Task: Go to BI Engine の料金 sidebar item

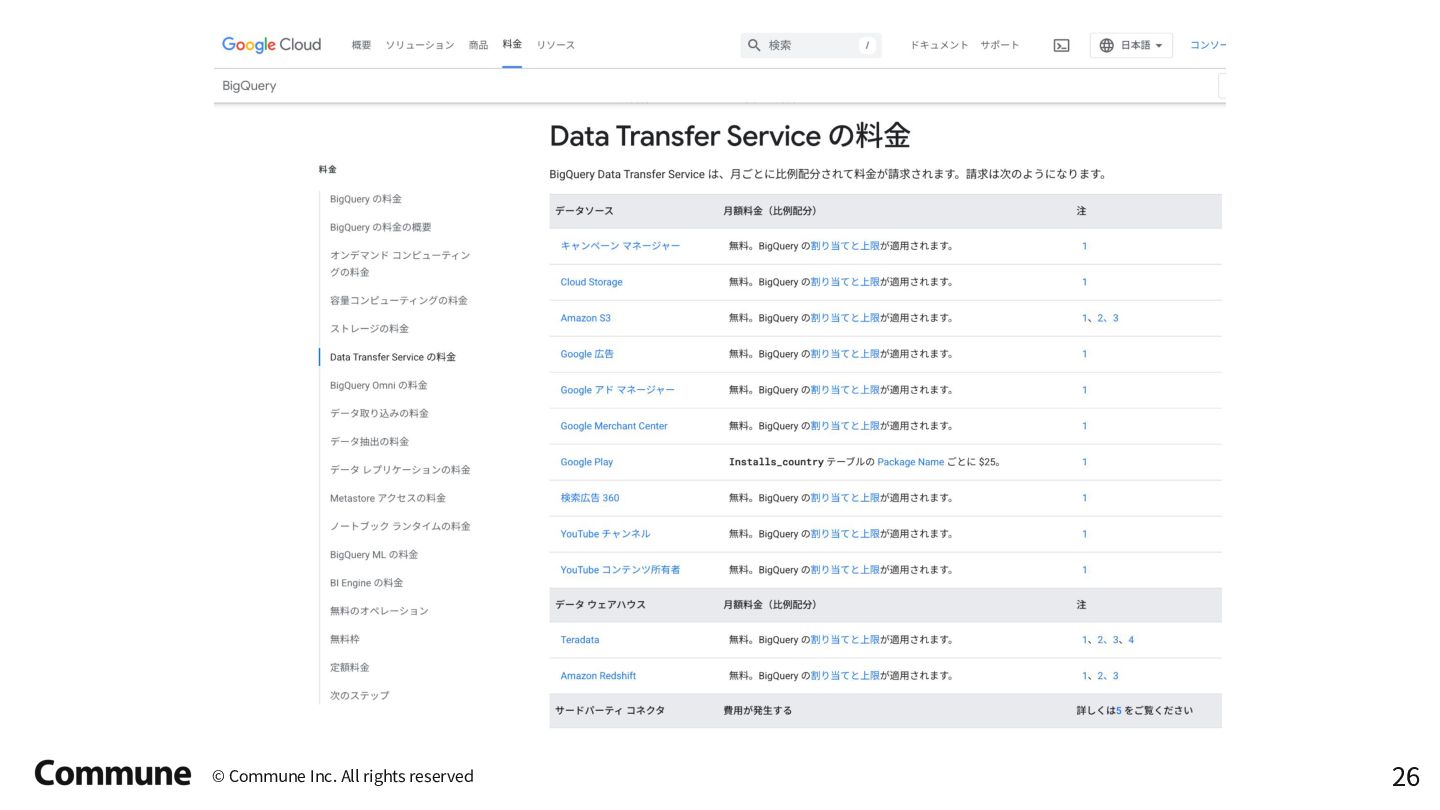Action: pyautogui.click(x=367, y=583)
